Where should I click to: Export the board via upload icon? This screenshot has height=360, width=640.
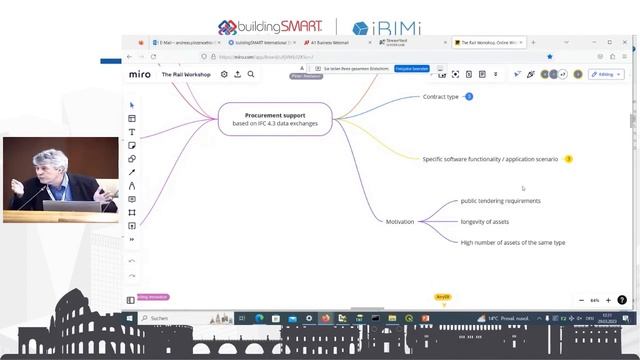pos(238,74)
